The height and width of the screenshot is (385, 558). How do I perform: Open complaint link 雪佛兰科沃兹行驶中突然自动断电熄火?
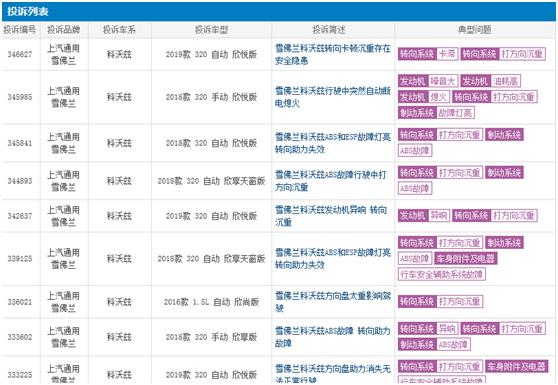coord(332,97)
